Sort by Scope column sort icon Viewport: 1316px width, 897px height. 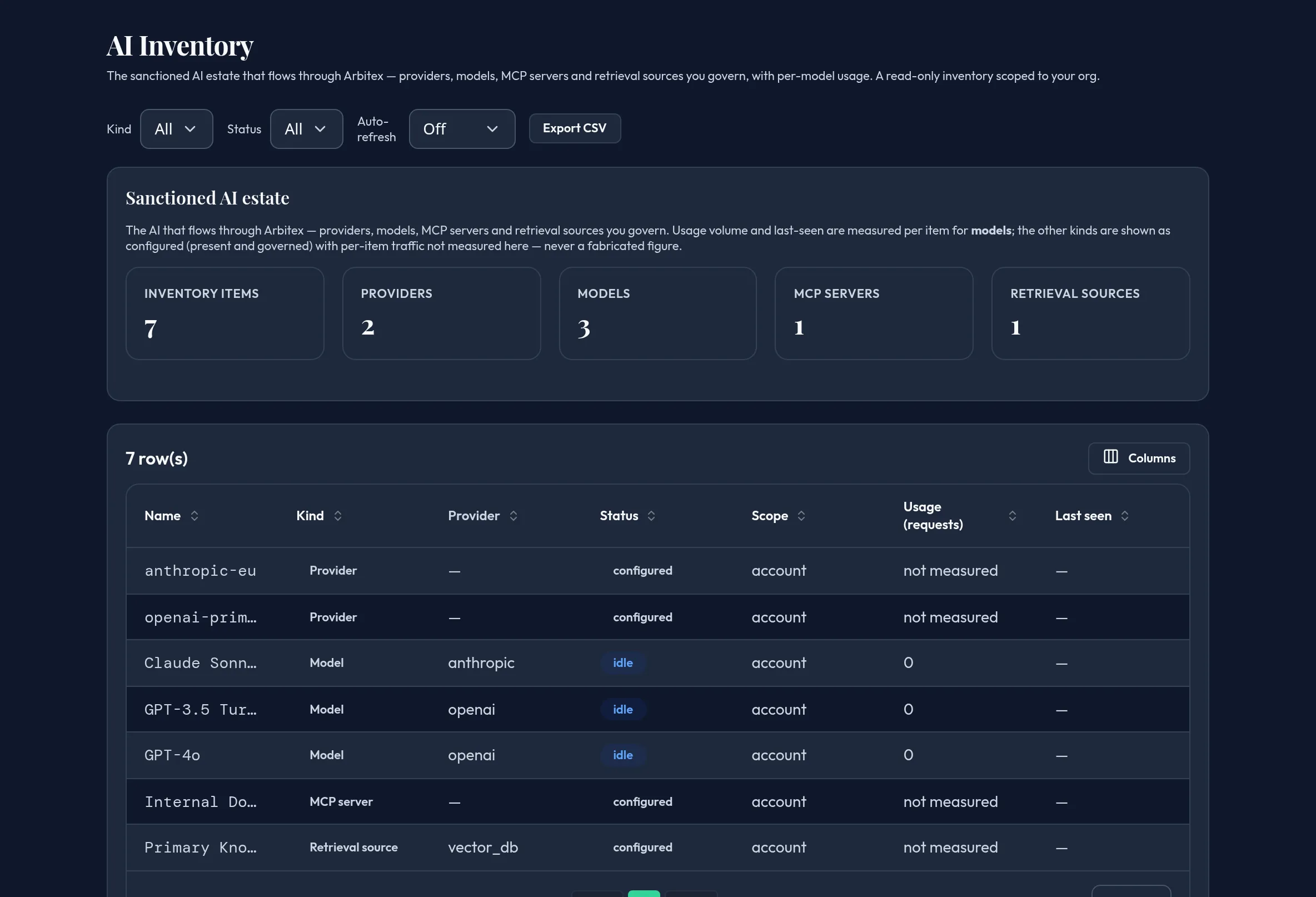tap(801, 516)
